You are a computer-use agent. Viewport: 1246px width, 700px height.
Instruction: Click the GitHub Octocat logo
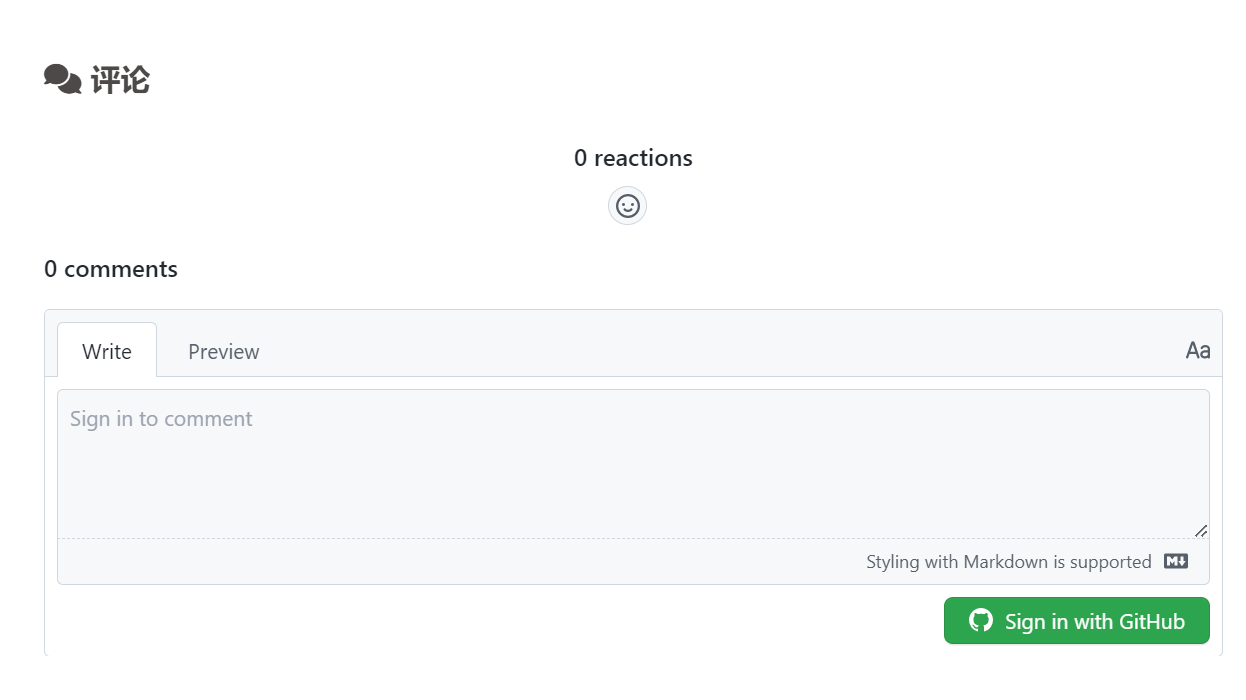[x=981, y=621]
